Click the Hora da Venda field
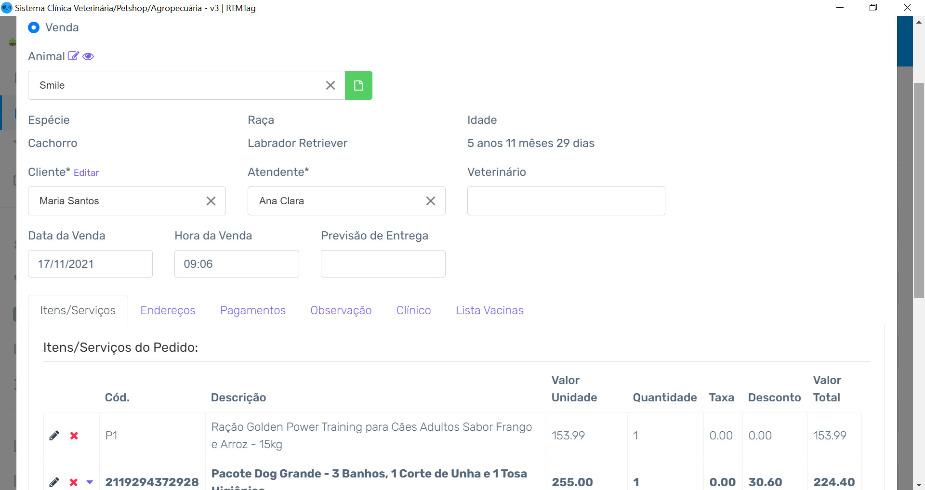925x490 pixels. point(237,264)
